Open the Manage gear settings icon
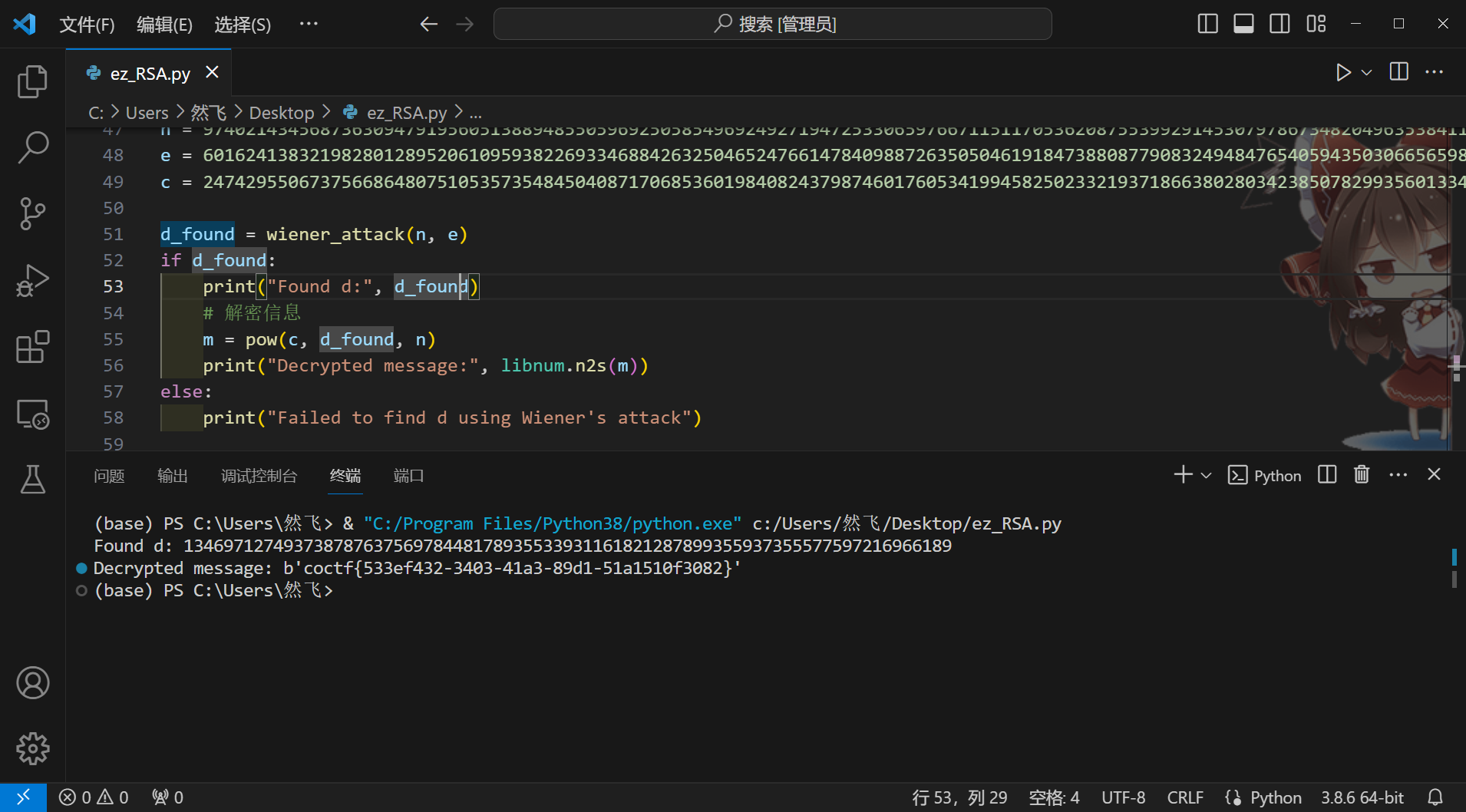This screenshot has height=812, width=1466. pyautogui.click(x=32, y=748)
